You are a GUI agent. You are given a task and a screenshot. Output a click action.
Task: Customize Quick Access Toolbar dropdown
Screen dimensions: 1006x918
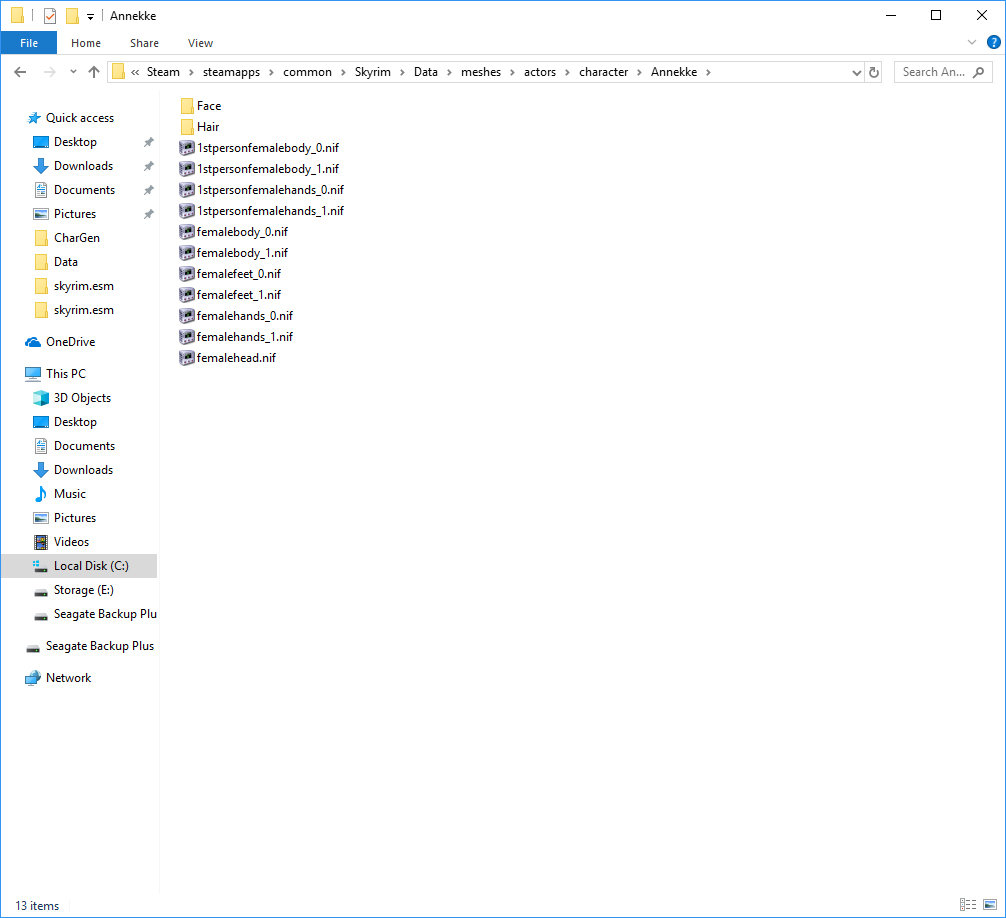pos(90,17)
